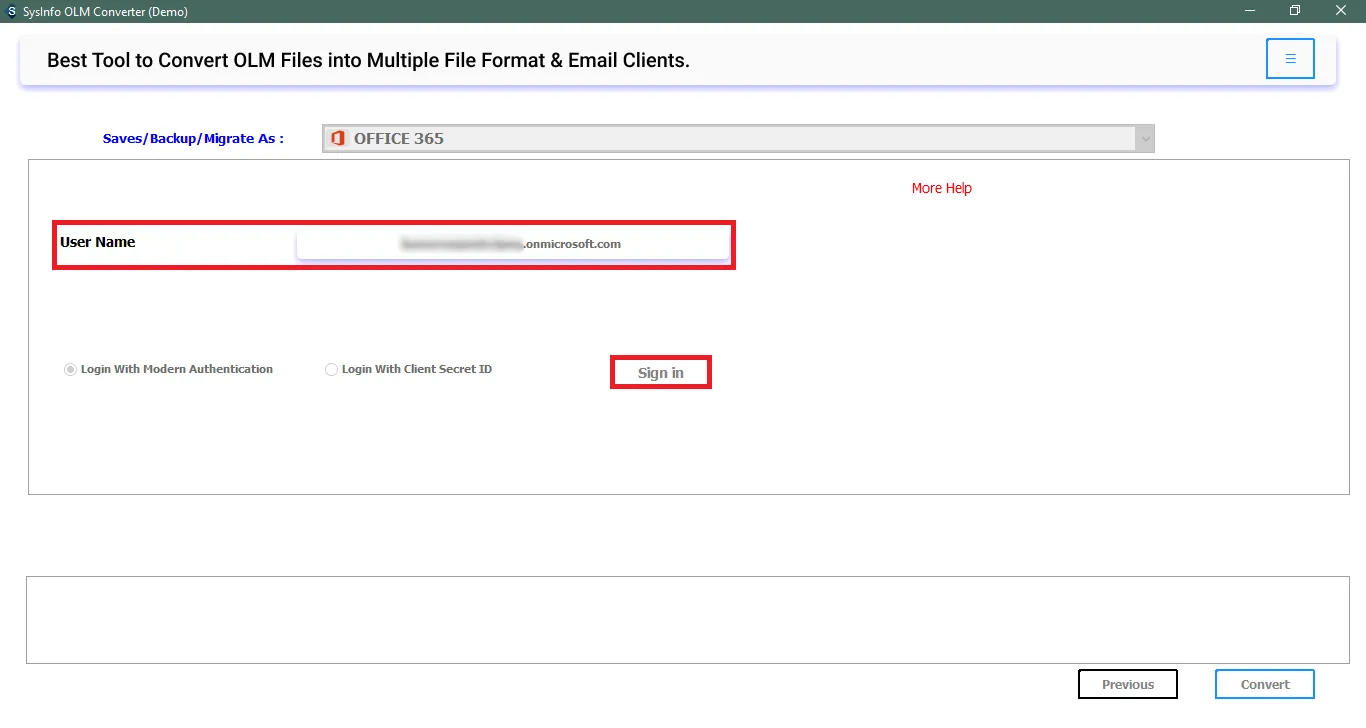
Task: Click the Office 365 logo icon
Action: [338, 138]
